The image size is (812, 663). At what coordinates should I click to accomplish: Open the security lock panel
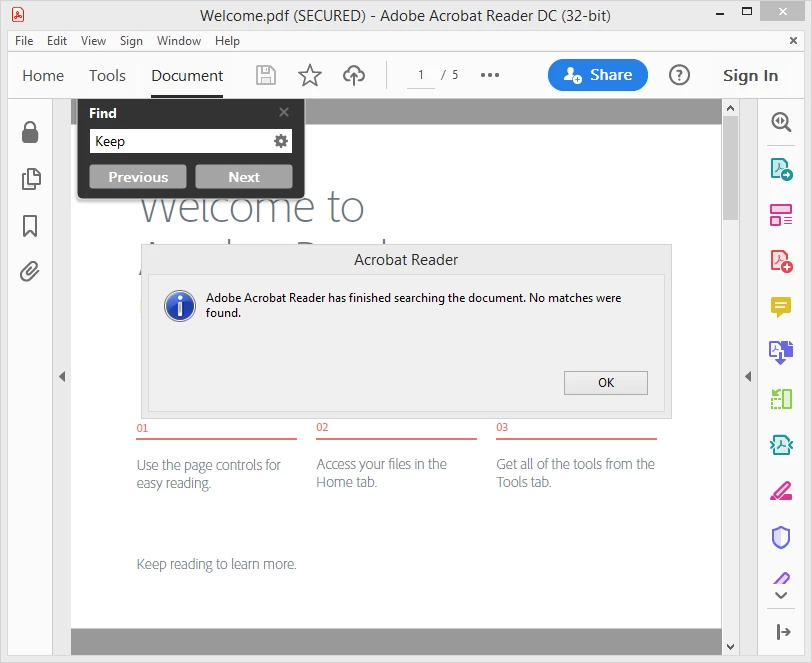tap(30, 133)
